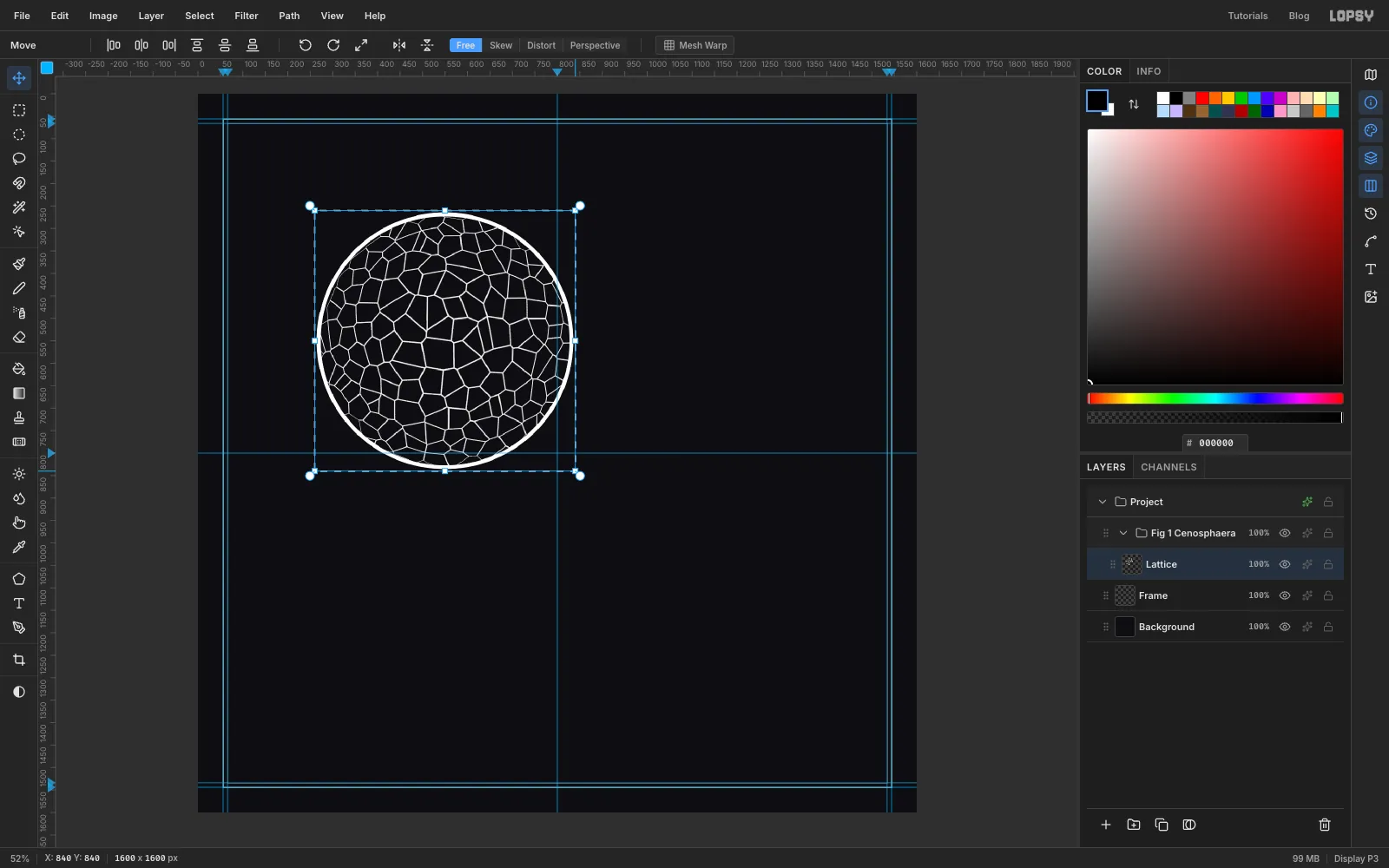The image size is (1389, 868).
Task: Select the paint bucket fill tool
Action: [x=19, y=369]
